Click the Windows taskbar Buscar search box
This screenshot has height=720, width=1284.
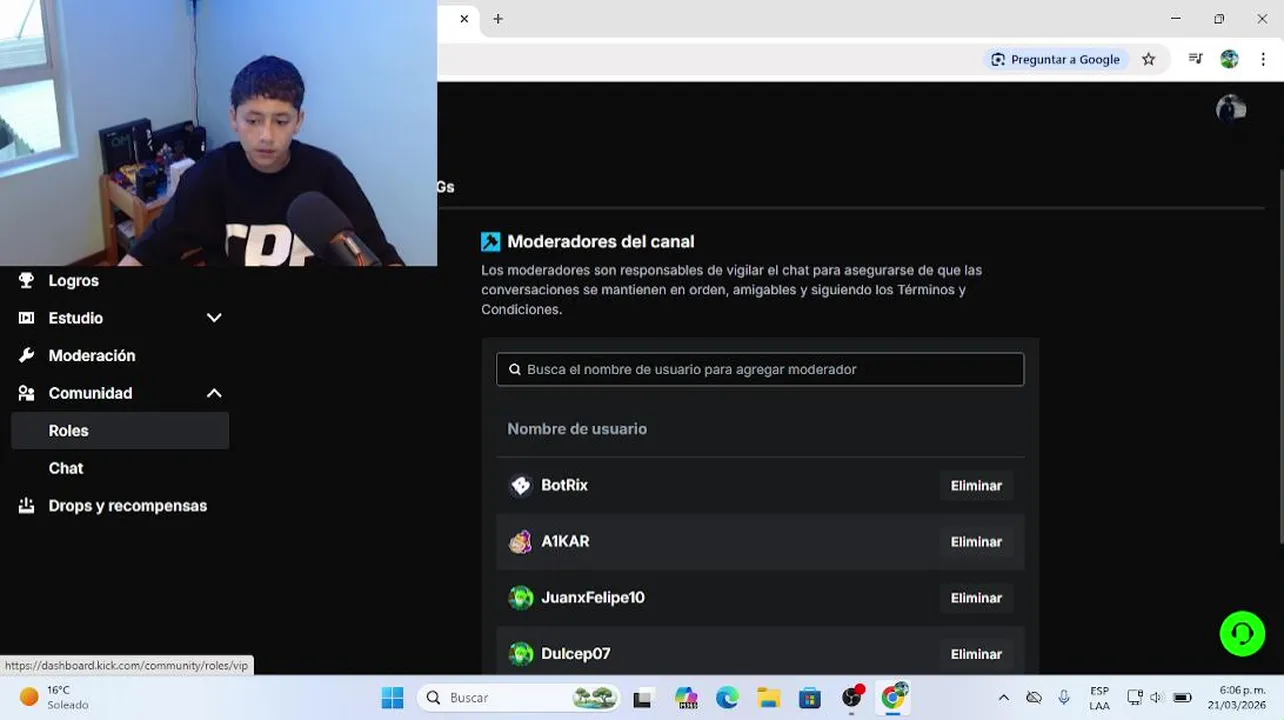coord(517,698)
